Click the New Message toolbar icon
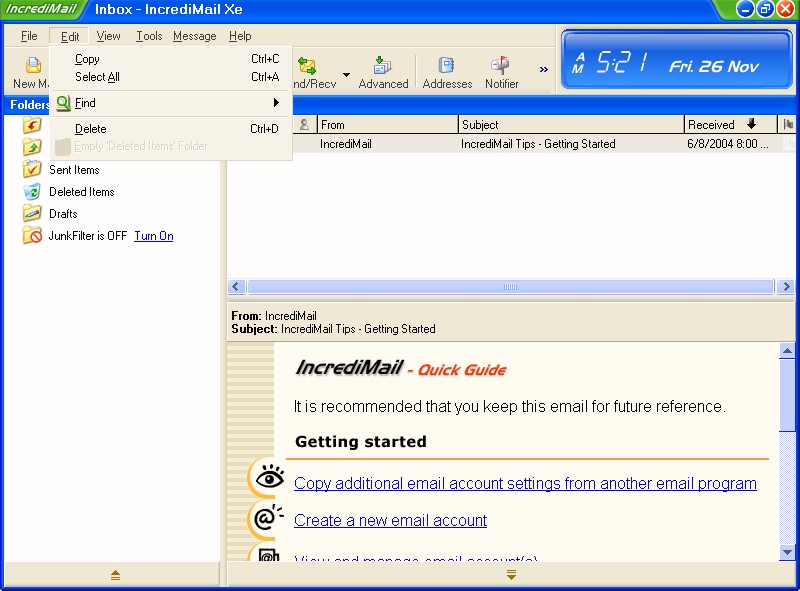Screen dimensions: 800x591 tap(30, 67)
